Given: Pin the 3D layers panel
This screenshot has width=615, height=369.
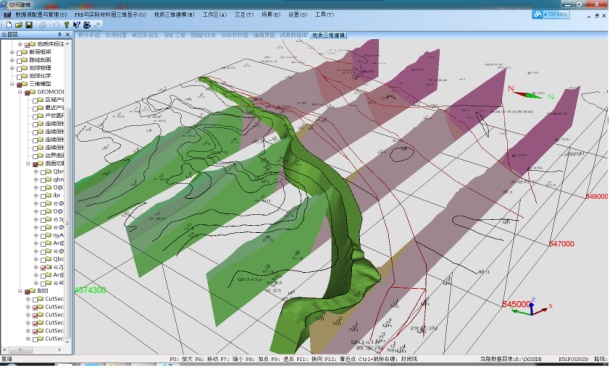Looking at the screenshot, I should (x=60, y=35).
